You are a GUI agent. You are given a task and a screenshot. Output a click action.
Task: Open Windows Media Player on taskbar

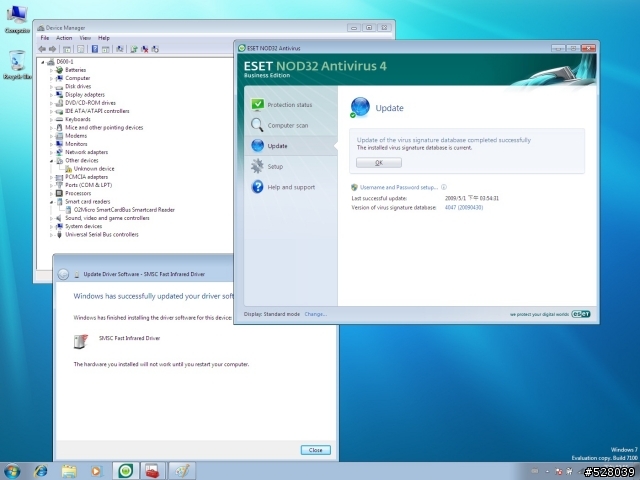pyautogui.click(x=96, y=471)
